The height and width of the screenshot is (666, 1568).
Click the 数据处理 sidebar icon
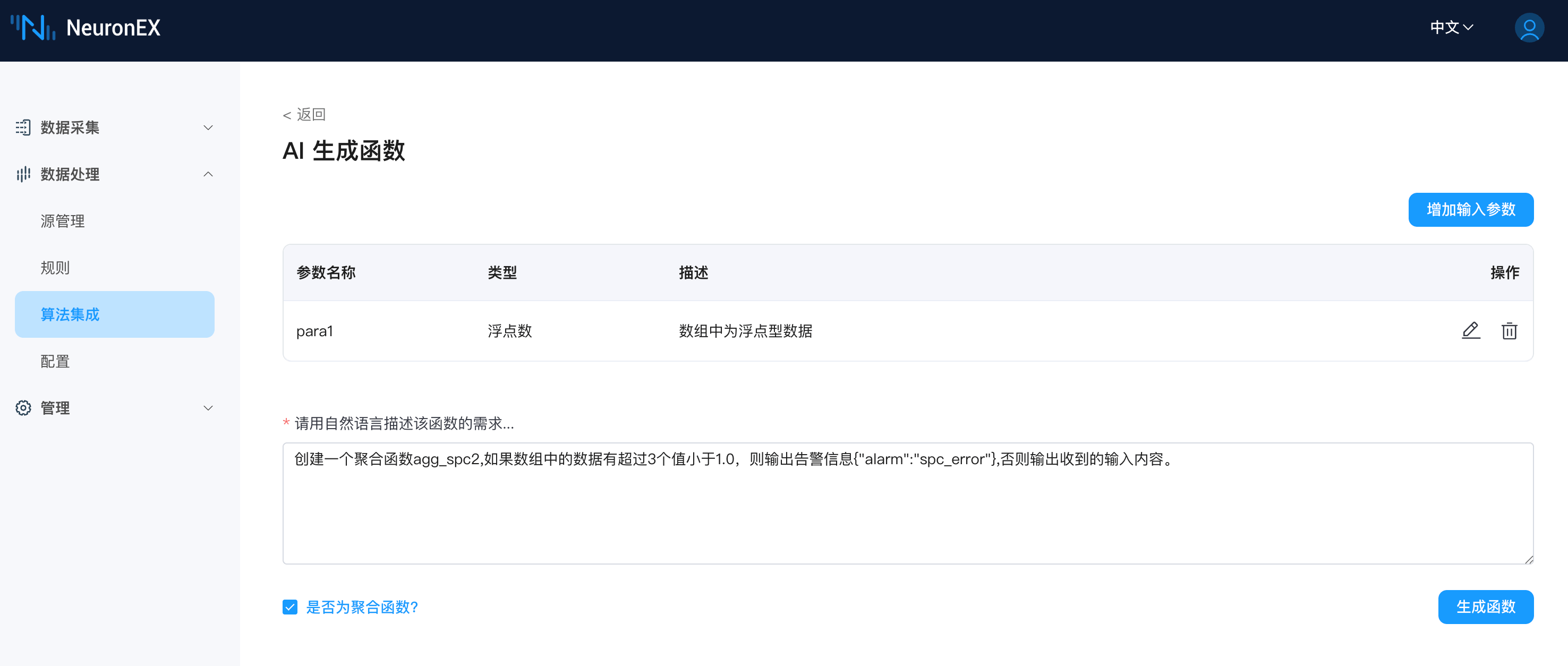(22, 175)
